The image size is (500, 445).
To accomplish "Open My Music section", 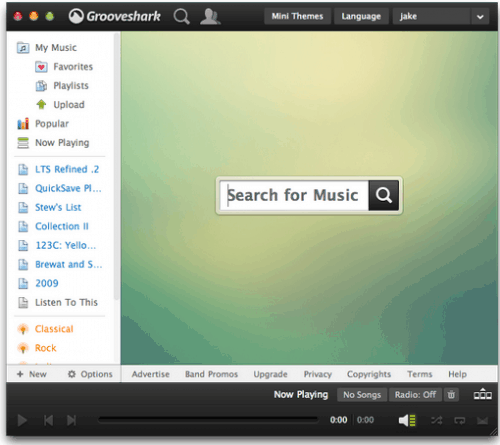I will pos(56,48).
